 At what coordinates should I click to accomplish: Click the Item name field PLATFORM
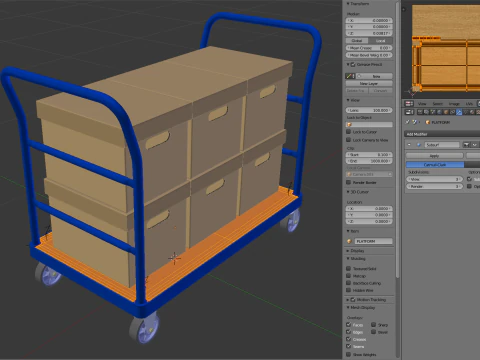tap(373, 241)
